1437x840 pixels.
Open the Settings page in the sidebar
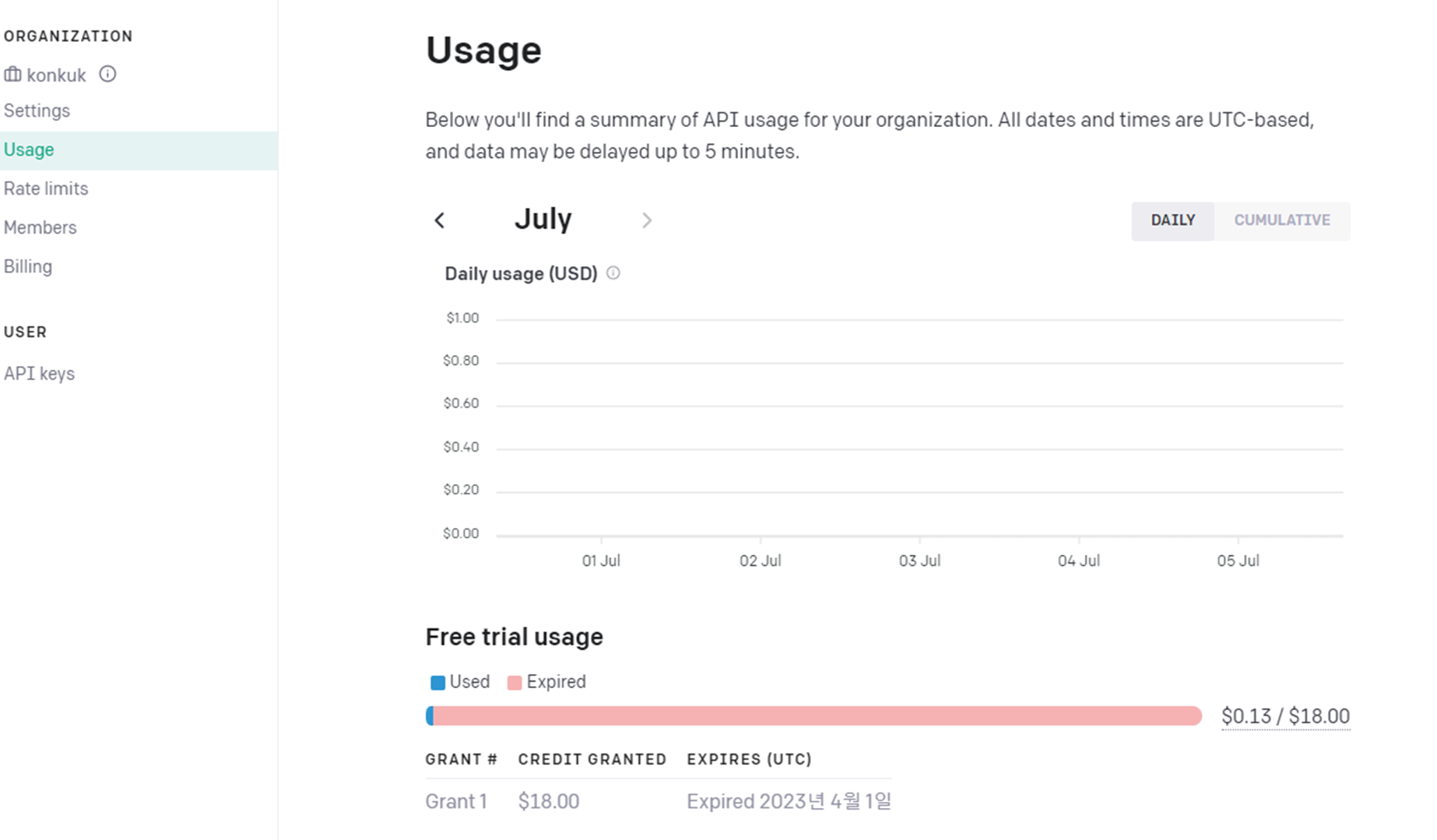click(37, 111)
